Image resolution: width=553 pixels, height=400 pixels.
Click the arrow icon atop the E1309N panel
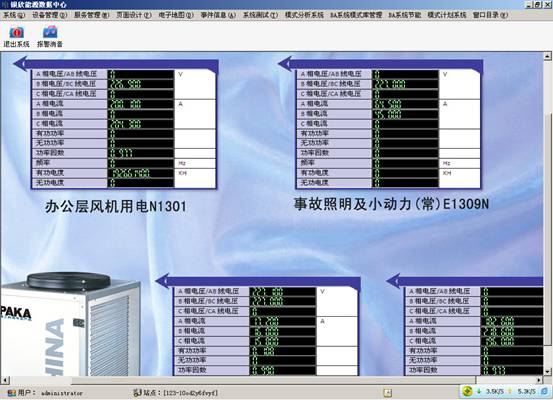(x=285, y=64)
